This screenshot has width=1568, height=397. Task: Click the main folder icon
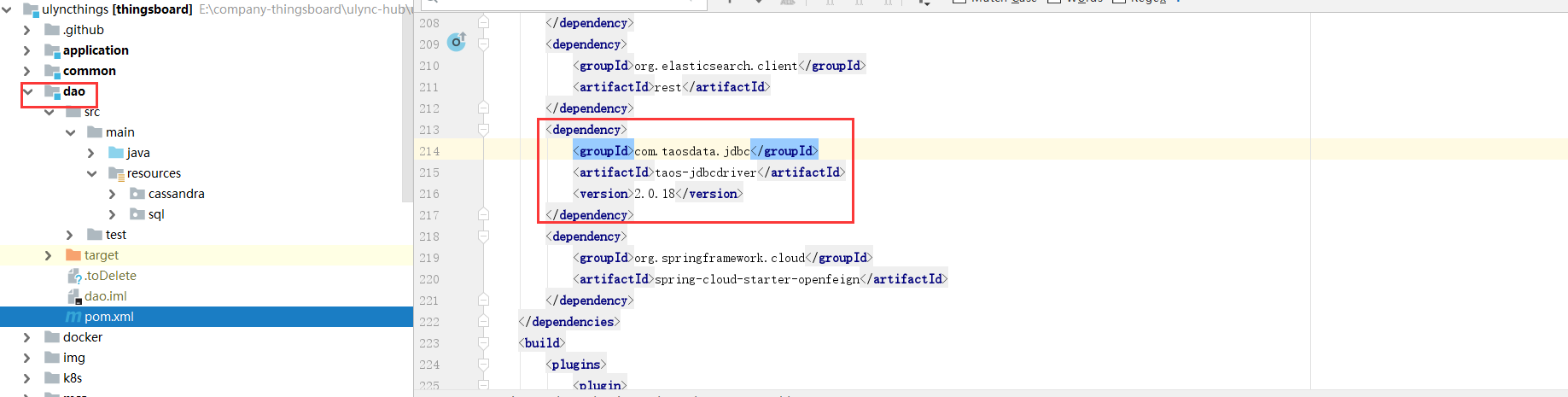[x=95, y=132]
